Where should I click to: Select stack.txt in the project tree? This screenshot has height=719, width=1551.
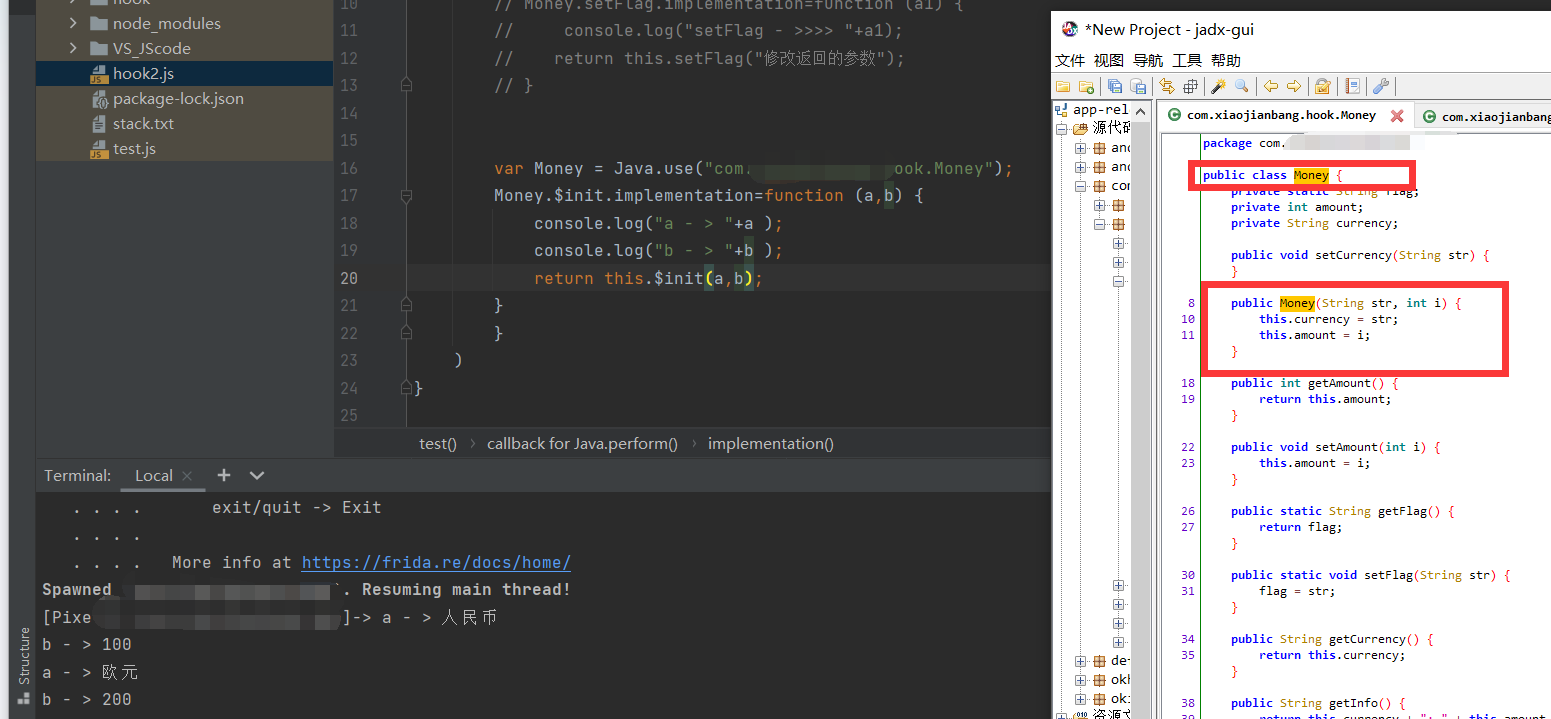tap(184, 123)
